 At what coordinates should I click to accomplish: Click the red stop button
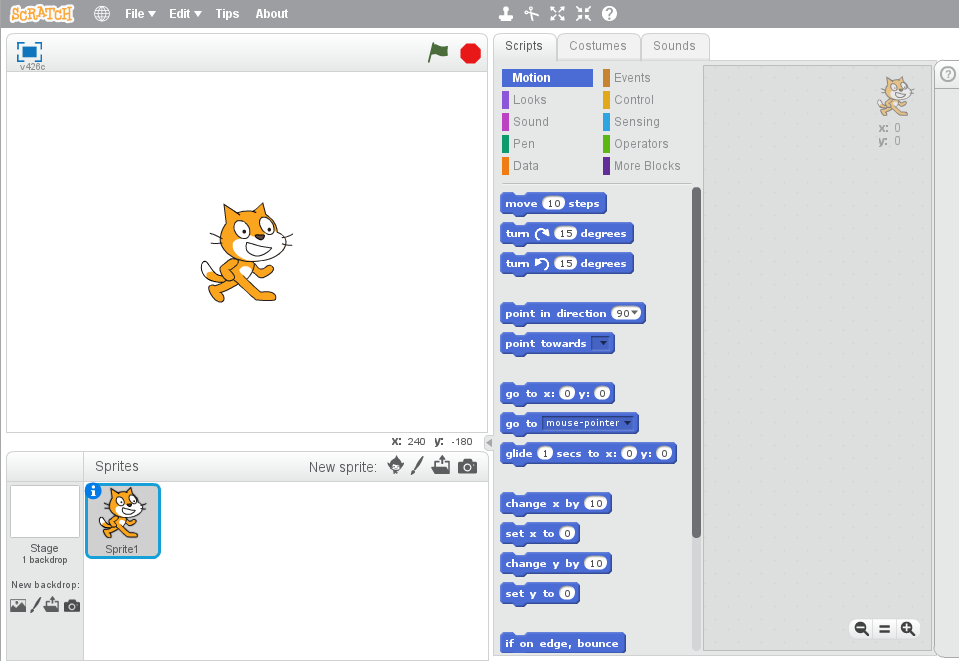click(470, 53)
